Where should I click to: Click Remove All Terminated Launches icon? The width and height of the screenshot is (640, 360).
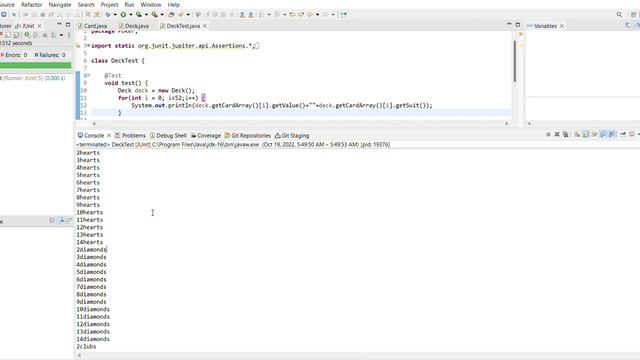[x=566, y=134]
